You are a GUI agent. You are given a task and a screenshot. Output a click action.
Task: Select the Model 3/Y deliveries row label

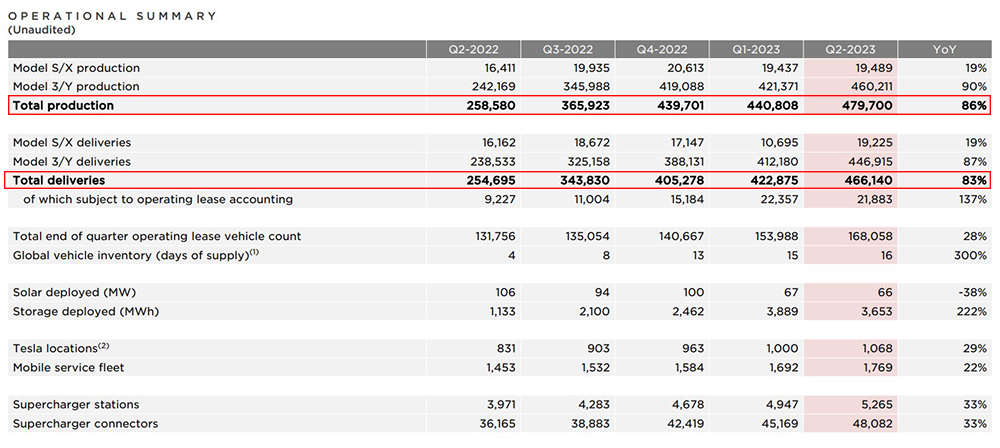[71, 161]
